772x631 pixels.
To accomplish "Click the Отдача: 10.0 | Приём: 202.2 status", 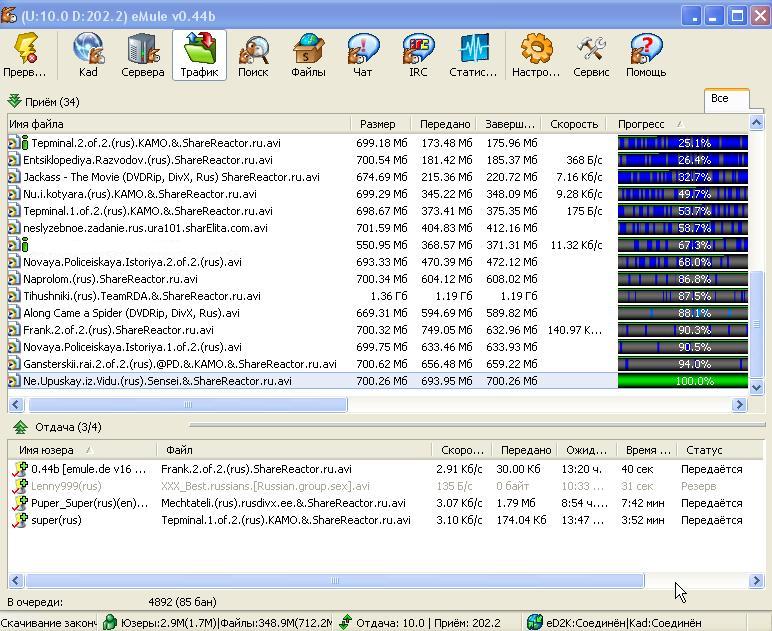I will (x=428, y=623).
